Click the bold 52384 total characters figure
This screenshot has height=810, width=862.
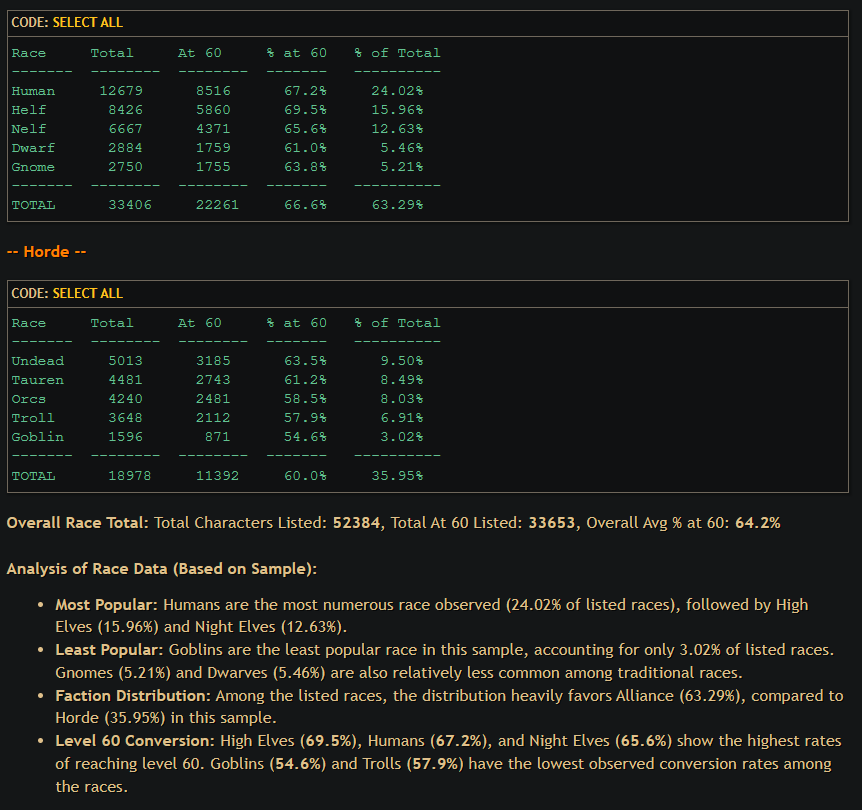(x=356, y=522)
